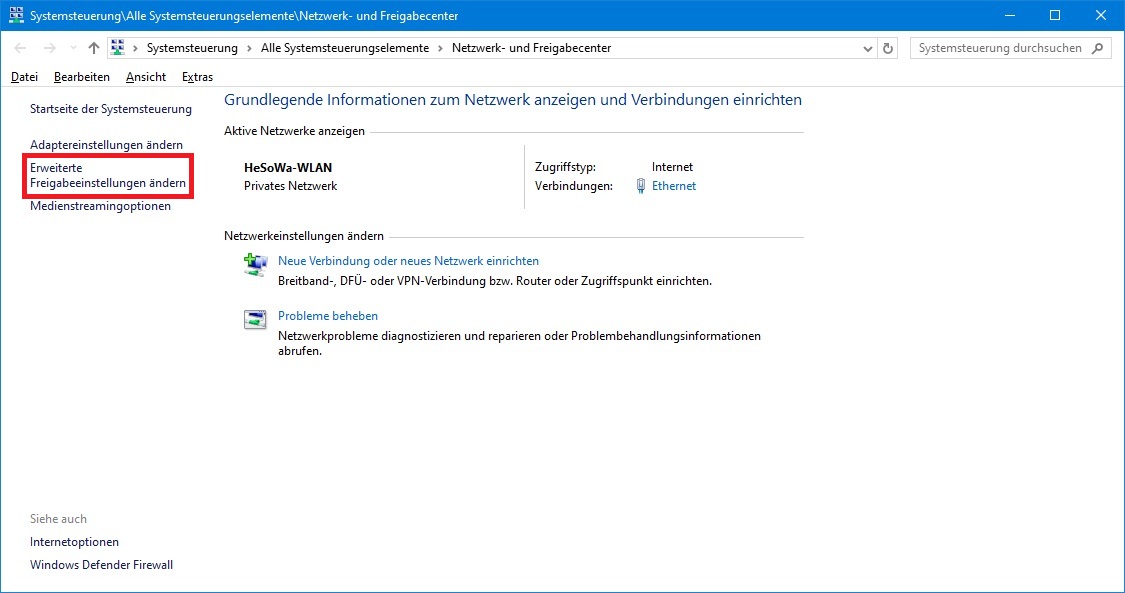Click the window's title bar system icon
The image size is (1125, 593).
coord(16,15)
